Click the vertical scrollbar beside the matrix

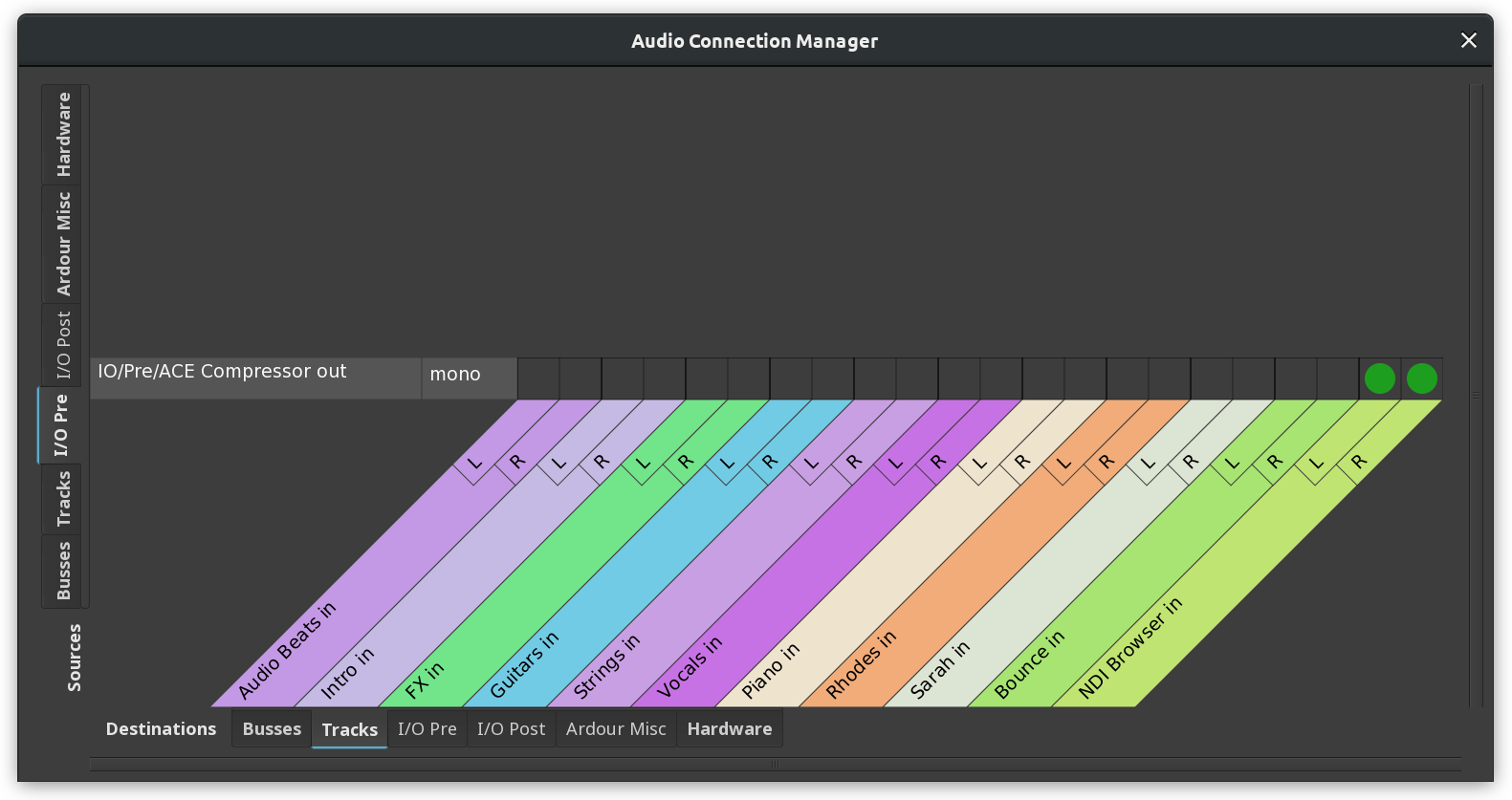1476,395
